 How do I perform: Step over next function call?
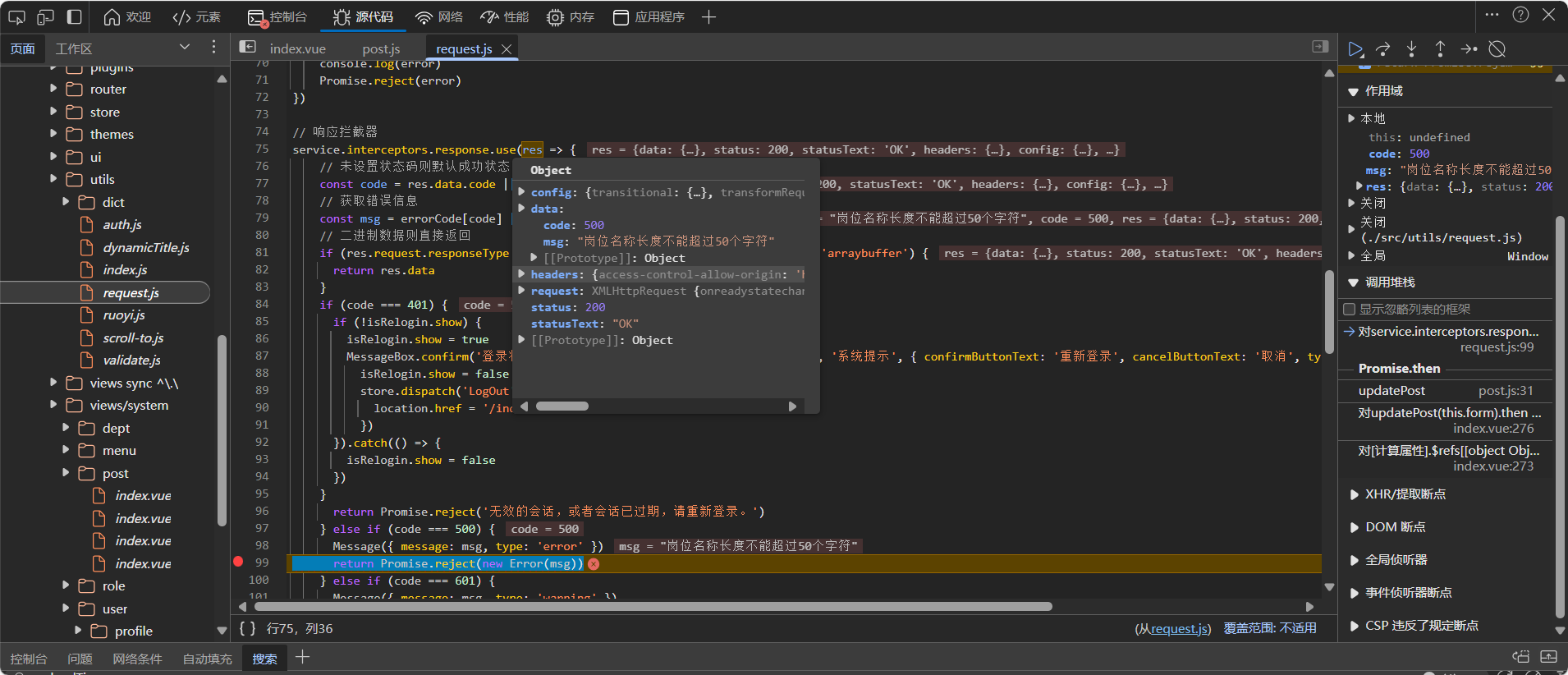pos(1383,49)
